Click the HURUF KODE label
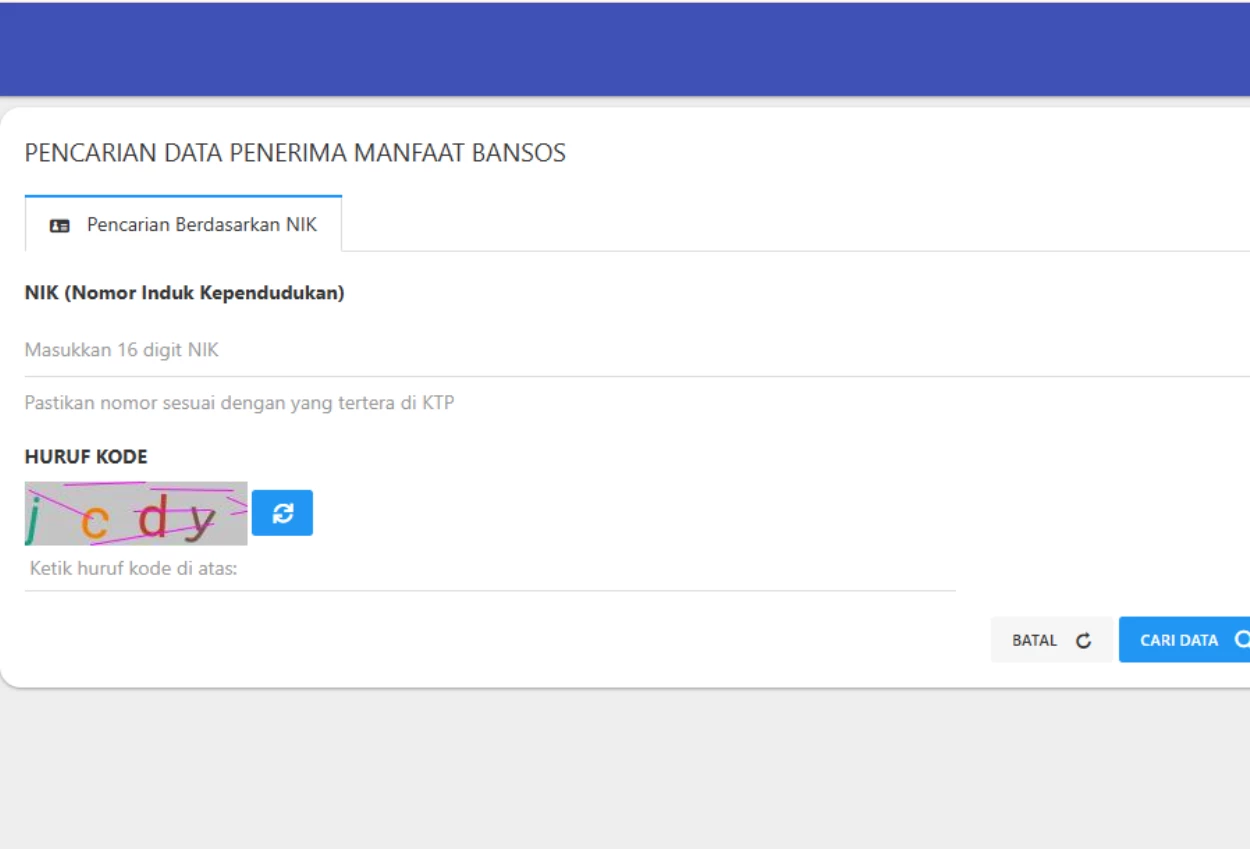Image resolution: width=1250 pixels, height=849 pixels. tap(86, 457)
